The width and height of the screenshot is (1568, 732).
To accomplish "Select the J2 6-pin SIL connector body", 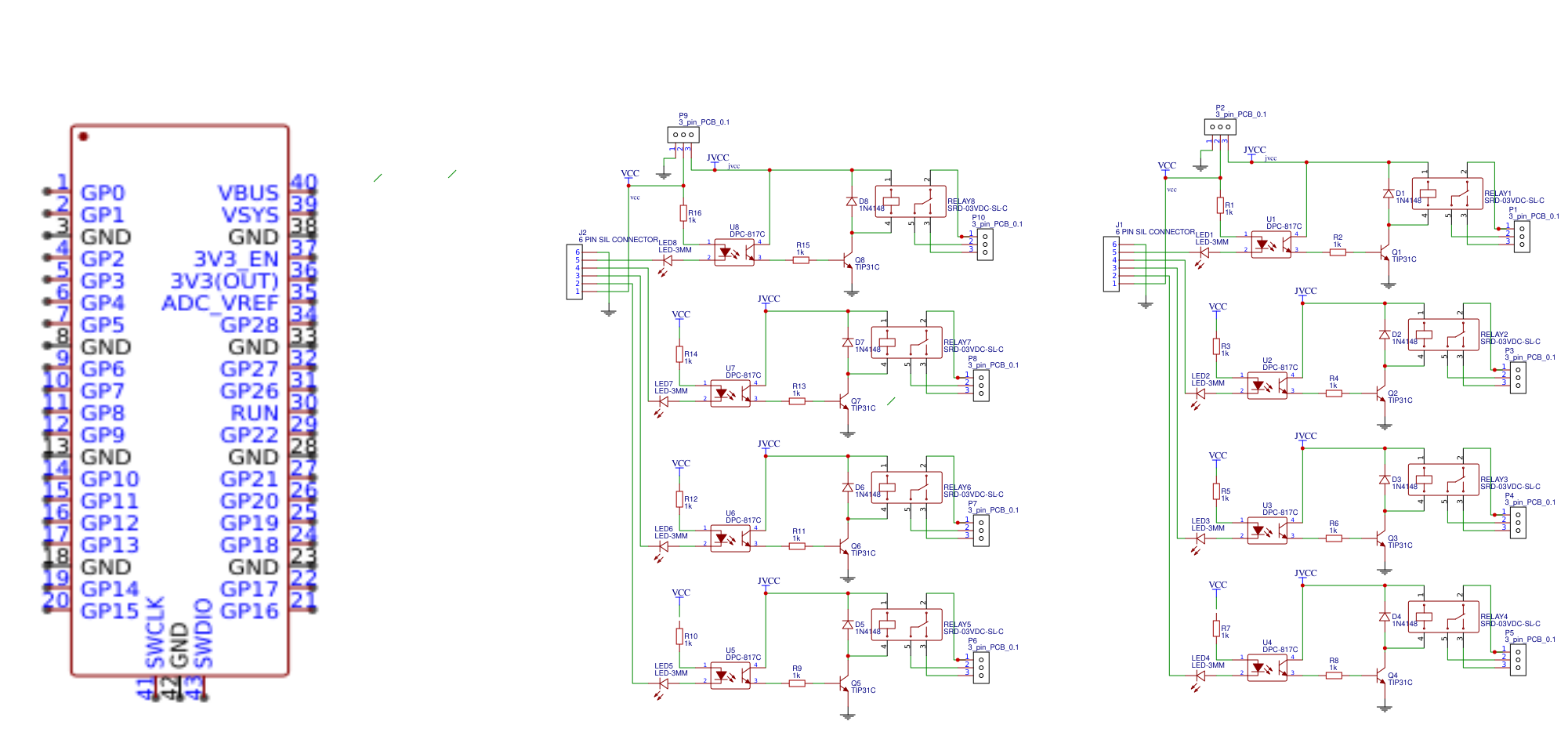I will tap(574, 272).
